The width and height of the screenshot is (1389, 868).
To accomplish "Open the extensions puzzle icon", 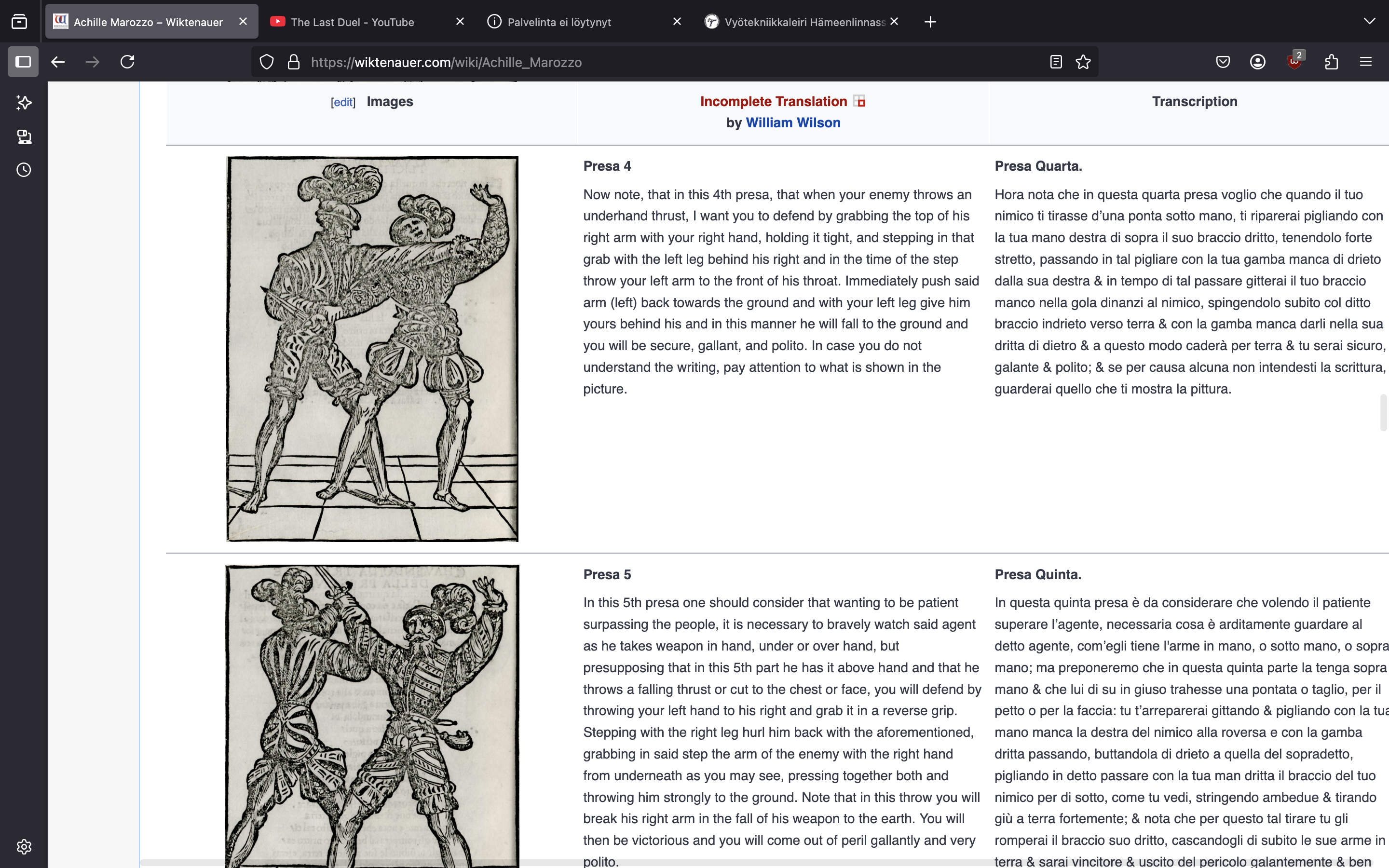I will coord(1332,62).
